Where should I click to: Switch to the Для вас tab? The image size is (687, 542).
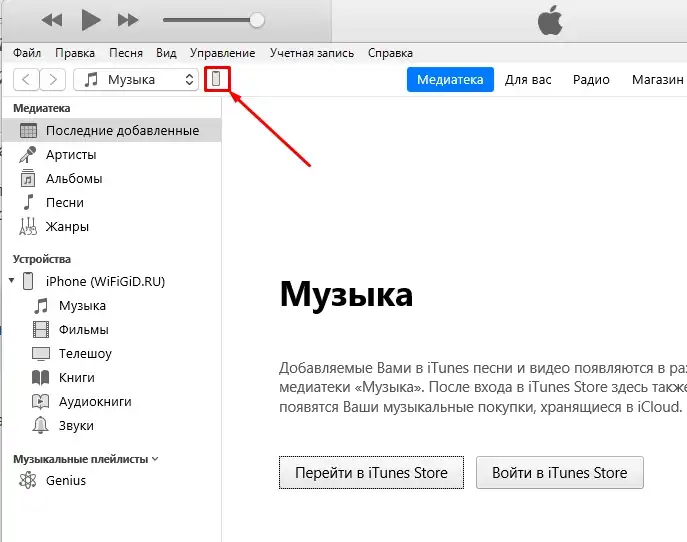tap(528, 80)
